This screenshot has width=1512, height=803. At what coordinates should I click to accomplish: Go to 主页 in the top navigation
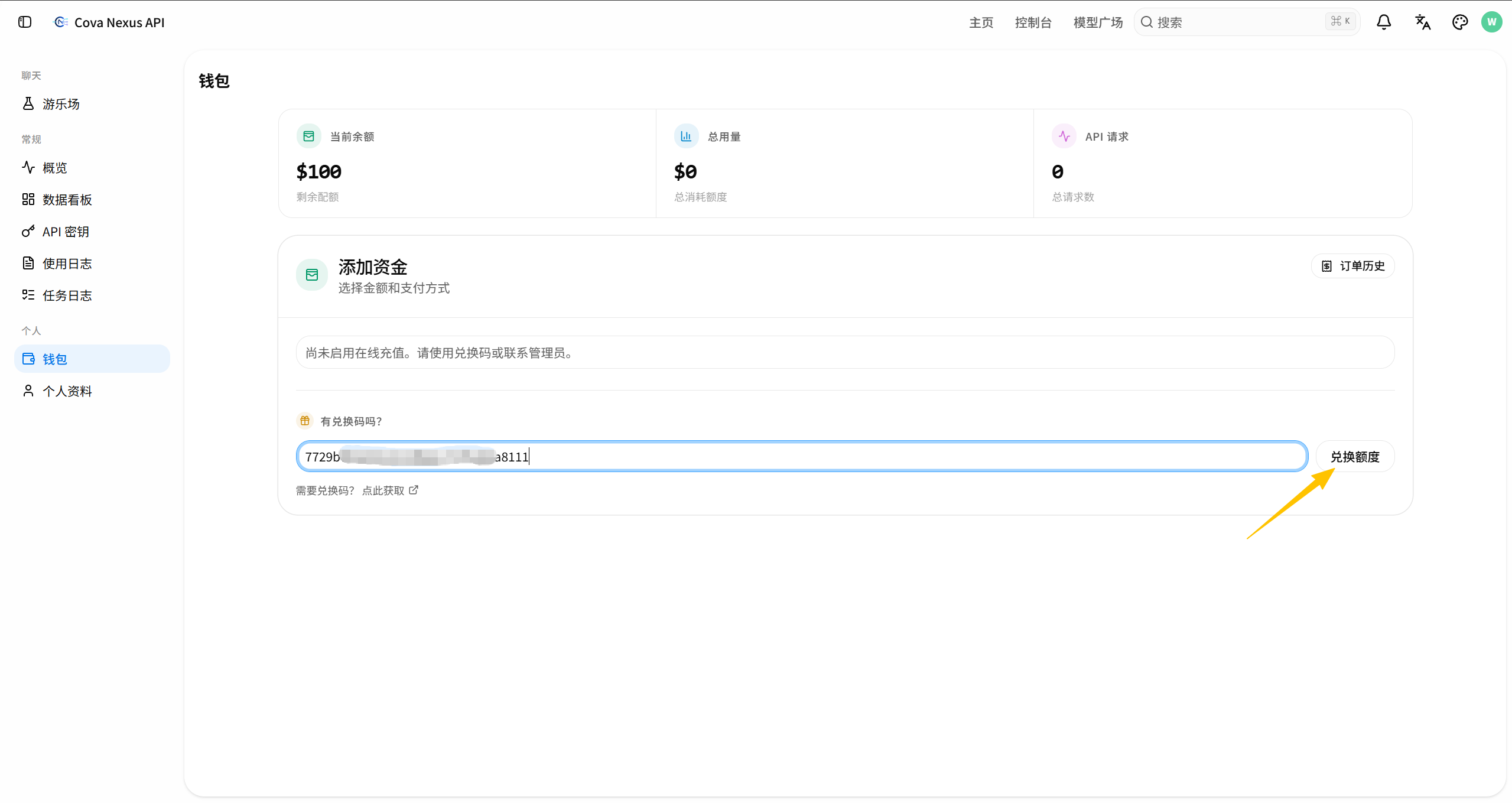click(981, 22)
